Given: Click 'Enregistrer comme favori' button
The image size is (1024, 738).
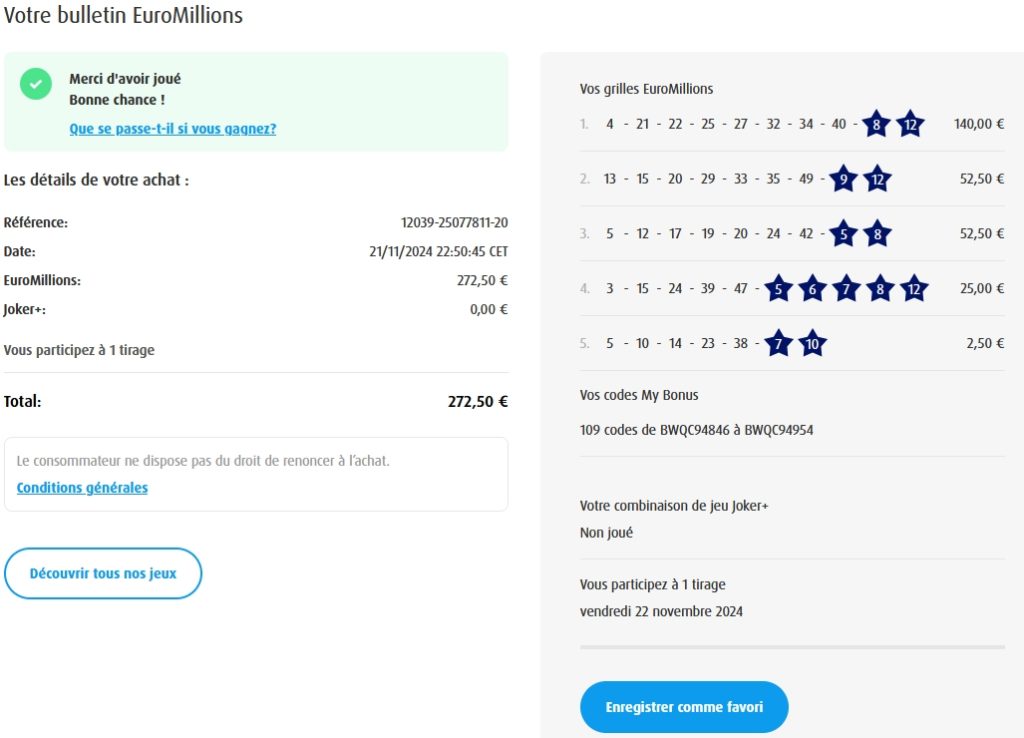Looking at the screenshot, I should pyautogui.click(x=684, y=707).
